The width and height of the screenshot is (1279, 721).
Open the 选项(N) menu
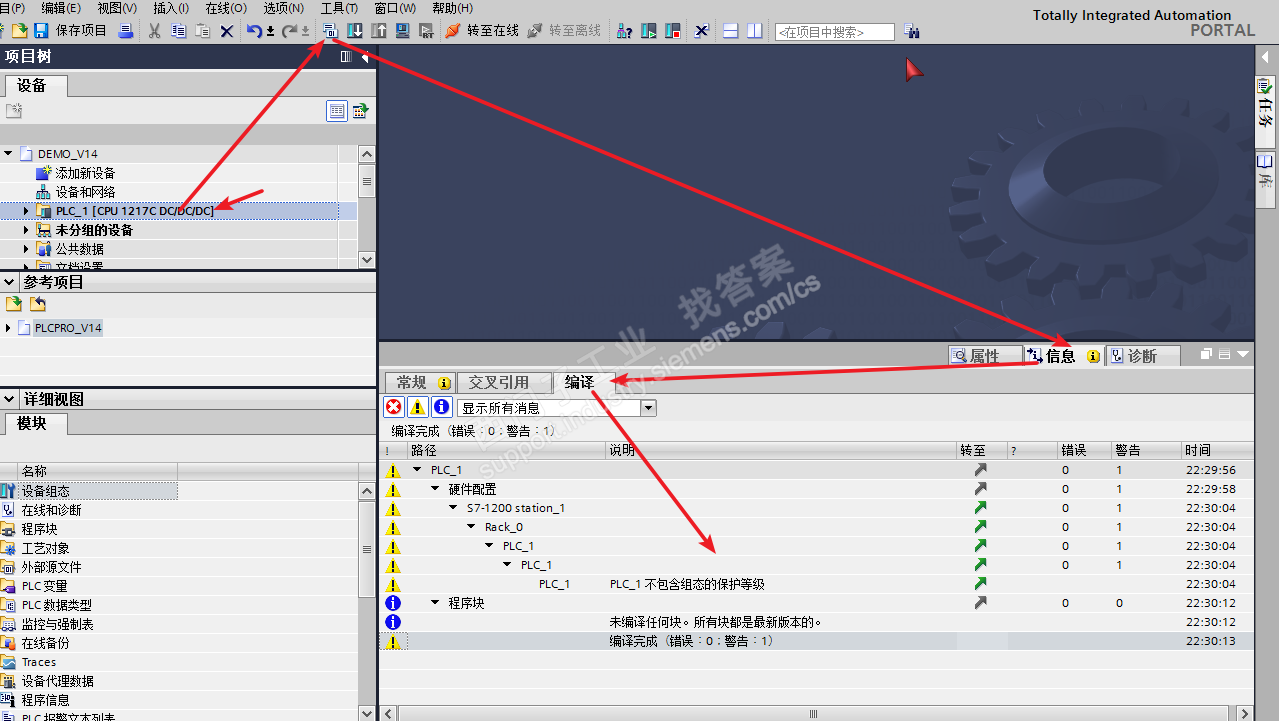[282, 8]
